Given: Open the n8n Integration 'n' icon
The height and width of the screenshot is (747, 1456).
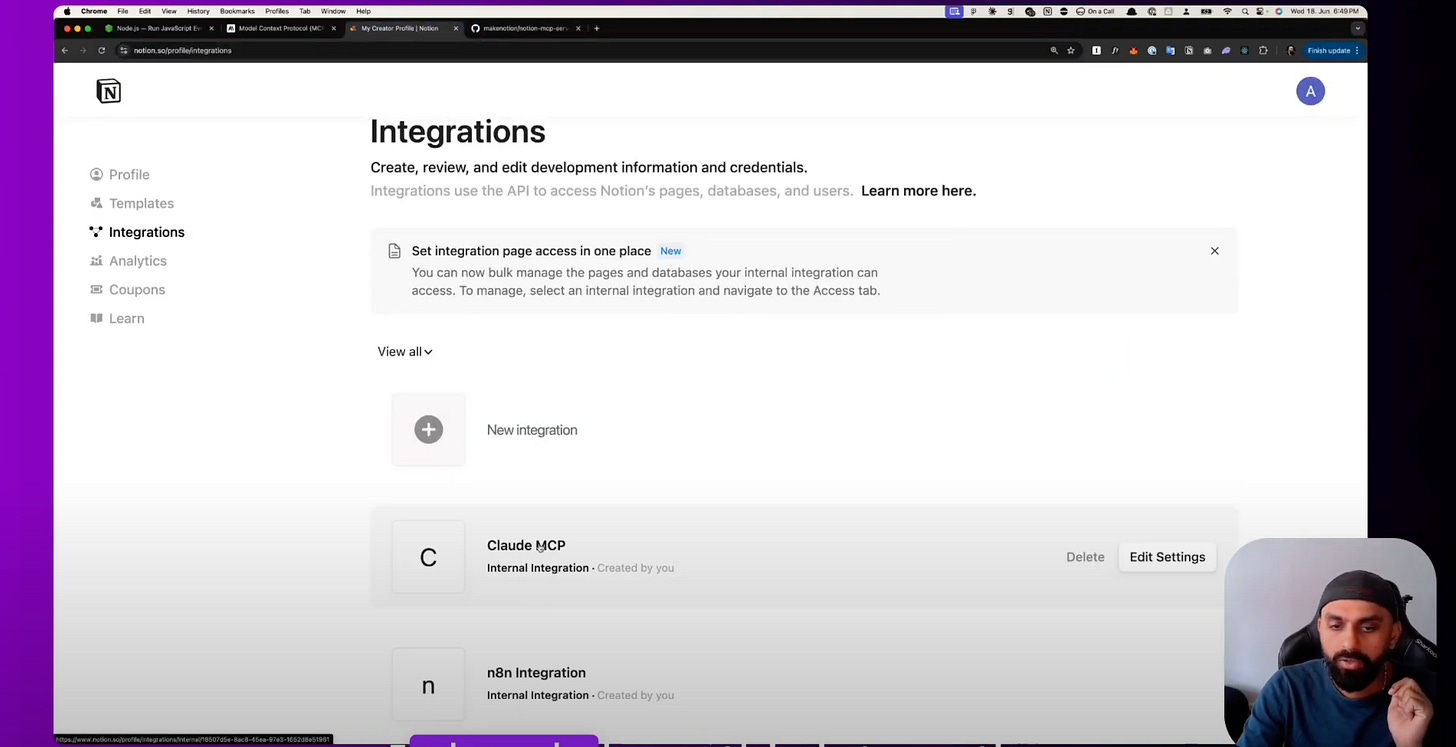Looking at the screenshot, I should [428, 685].
